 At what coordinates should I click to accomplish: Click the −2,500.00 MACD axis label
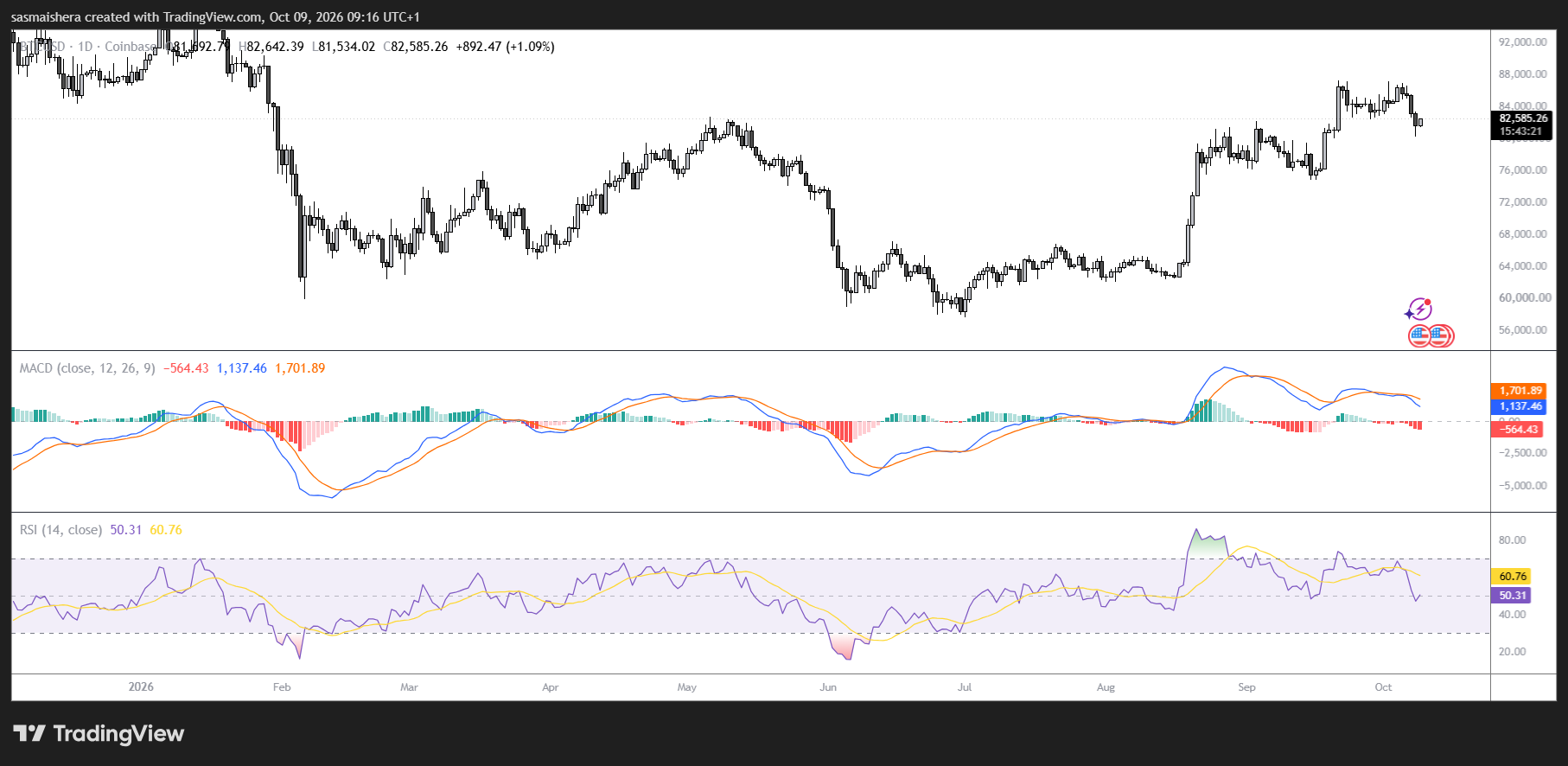[x=1522, y=453]
